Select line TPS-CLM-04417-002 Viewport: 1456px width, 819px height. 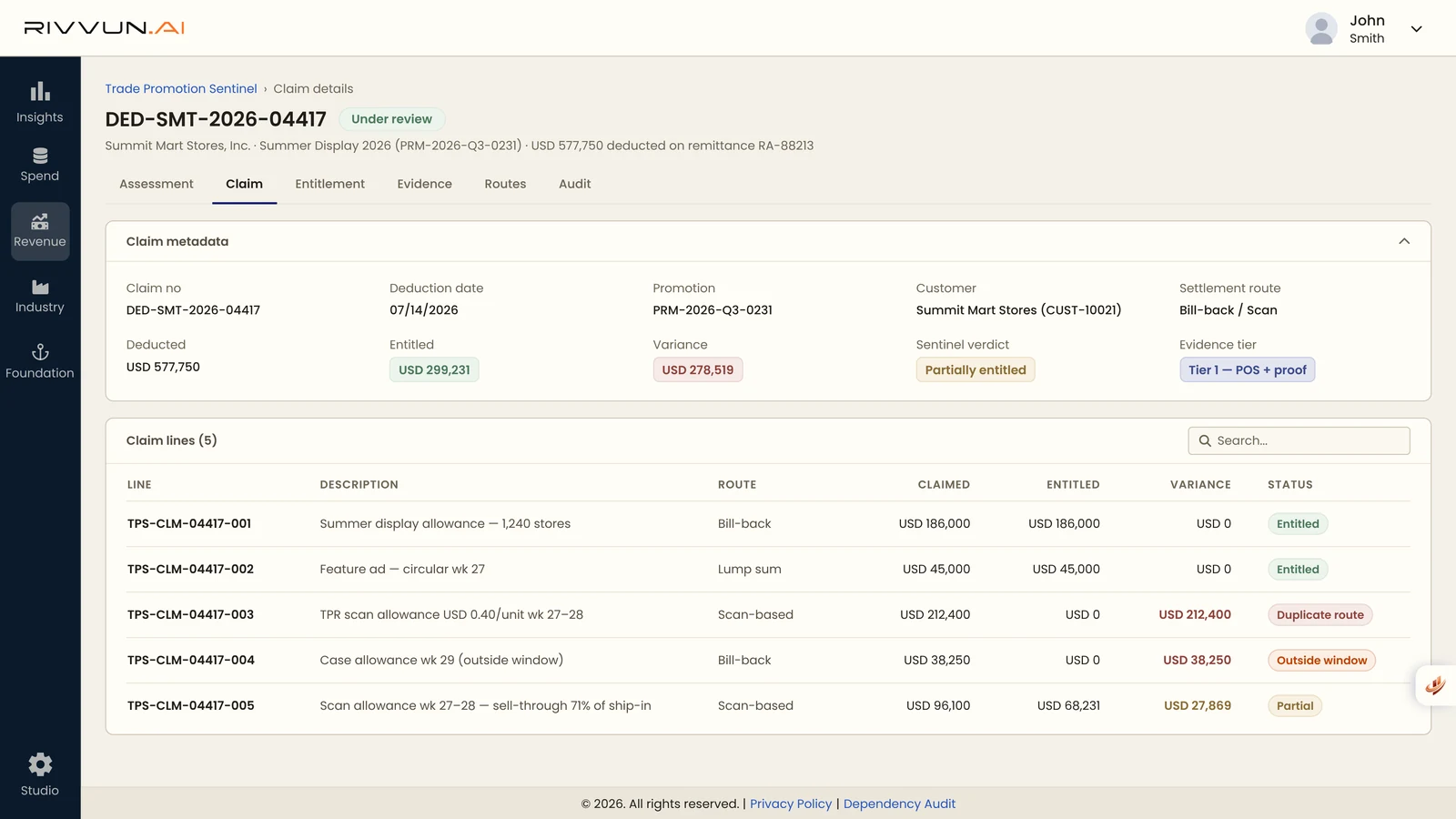tap(190, 569)
